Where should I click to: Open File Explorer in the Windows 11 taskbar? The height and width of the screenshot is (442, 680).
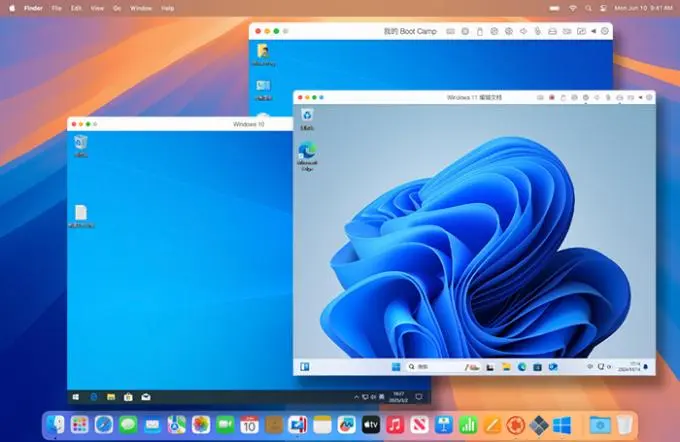click(506, 367)
